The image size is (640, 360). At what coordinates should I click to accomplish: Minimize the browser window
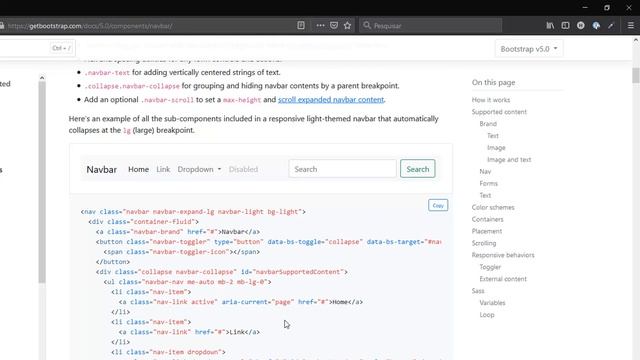585,8
